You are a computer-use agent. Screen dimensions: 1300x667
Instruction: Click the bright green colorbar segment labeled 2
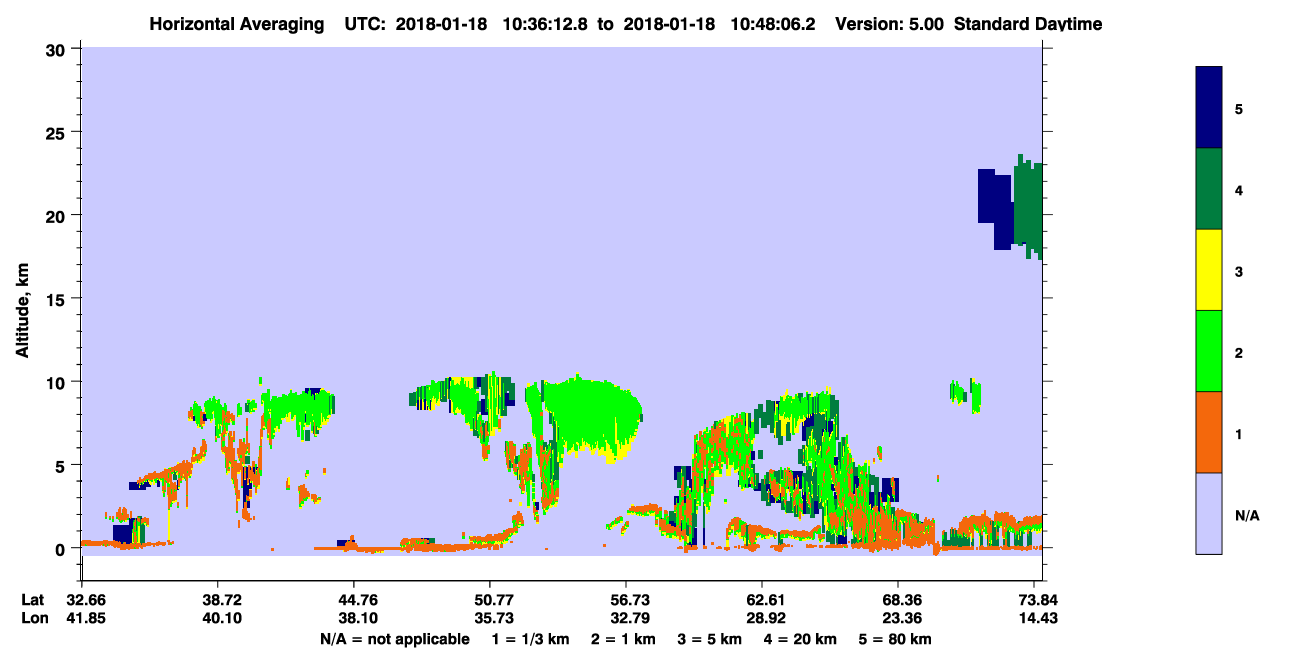pyautogui.click(x=1209, y=351)
